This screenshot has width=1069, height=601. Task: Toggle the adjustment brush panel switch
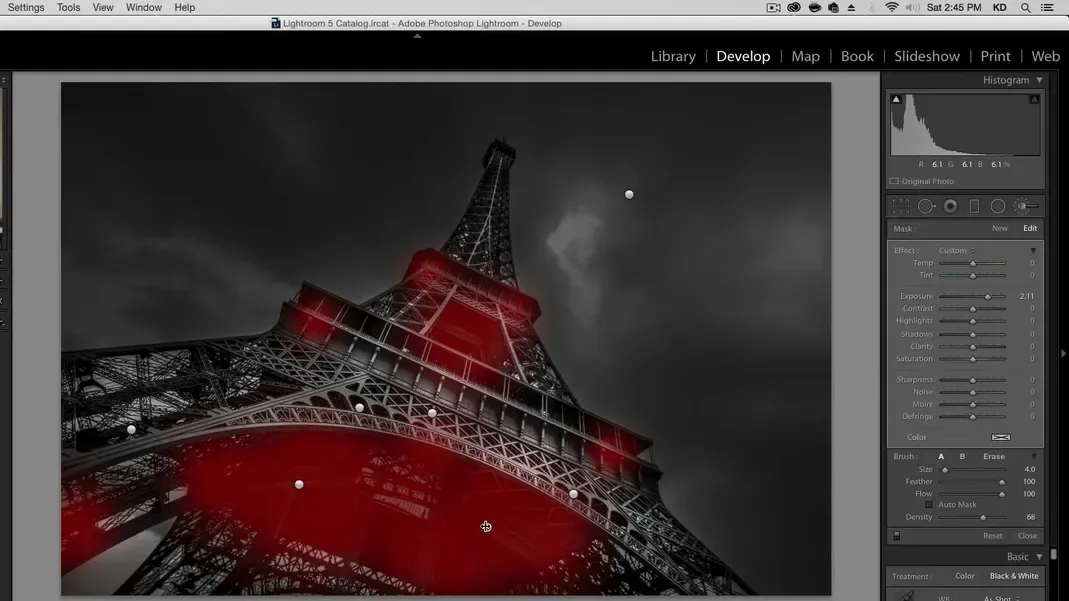point(896,536)
